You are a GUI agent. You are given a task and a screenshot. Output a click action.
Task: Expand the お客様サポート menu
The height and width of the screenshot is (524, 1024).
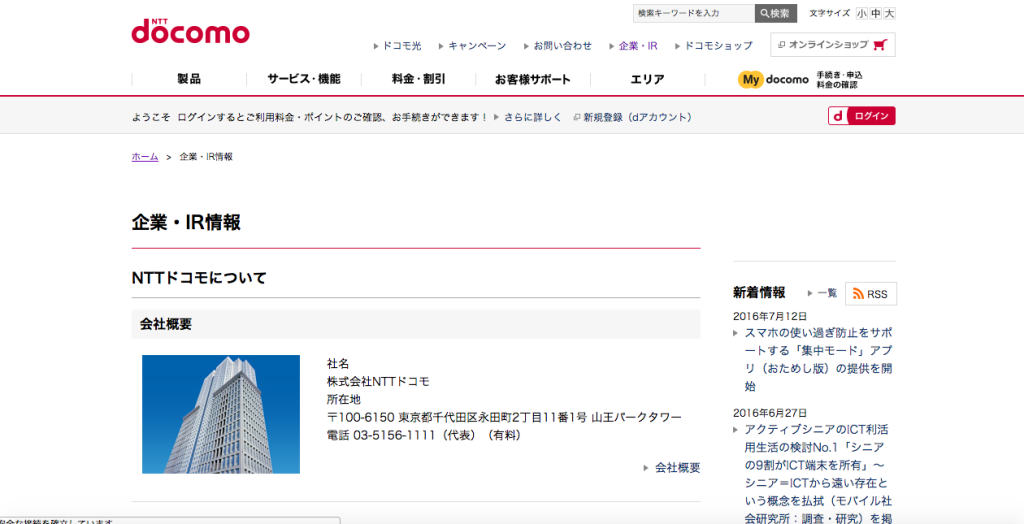click(x=533, y=80)
